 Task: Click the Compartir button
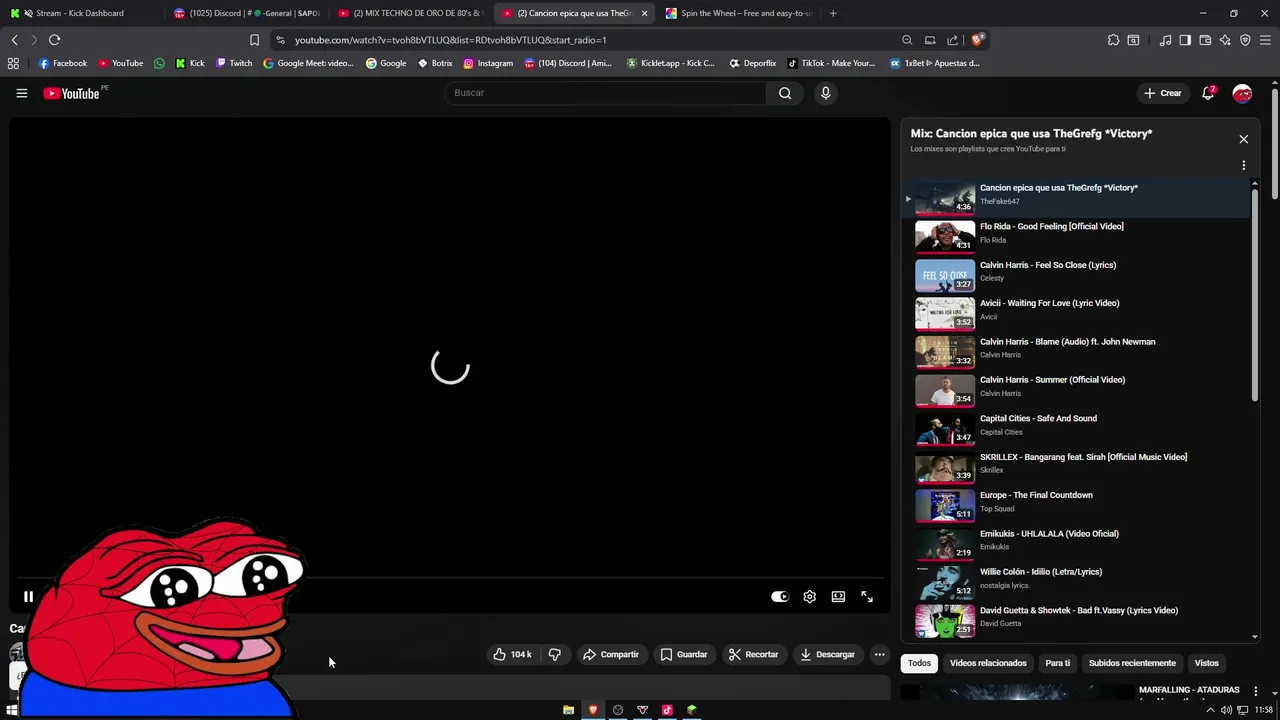click(611, 654)
